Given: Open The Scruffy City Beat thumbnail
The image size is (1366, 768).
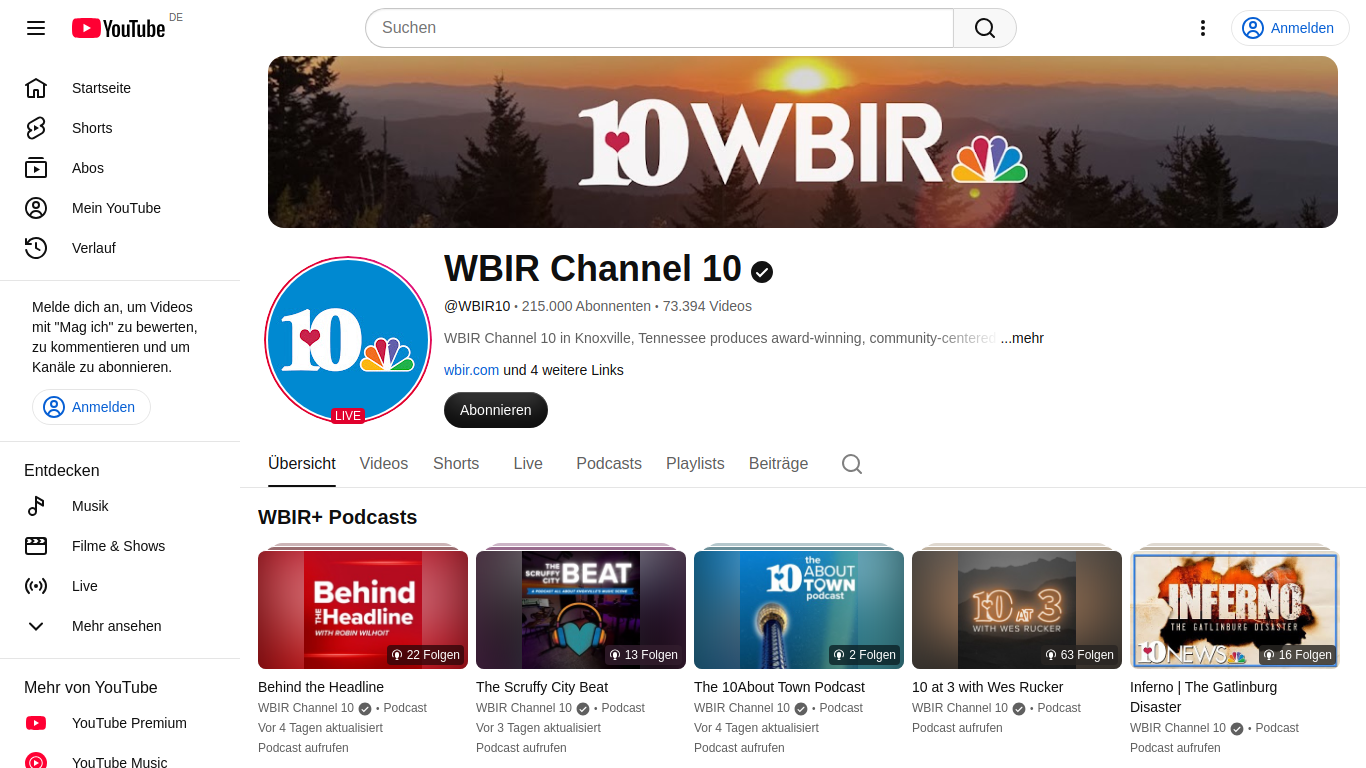Looking at the screenshot, I should click(x=581, y=609).
